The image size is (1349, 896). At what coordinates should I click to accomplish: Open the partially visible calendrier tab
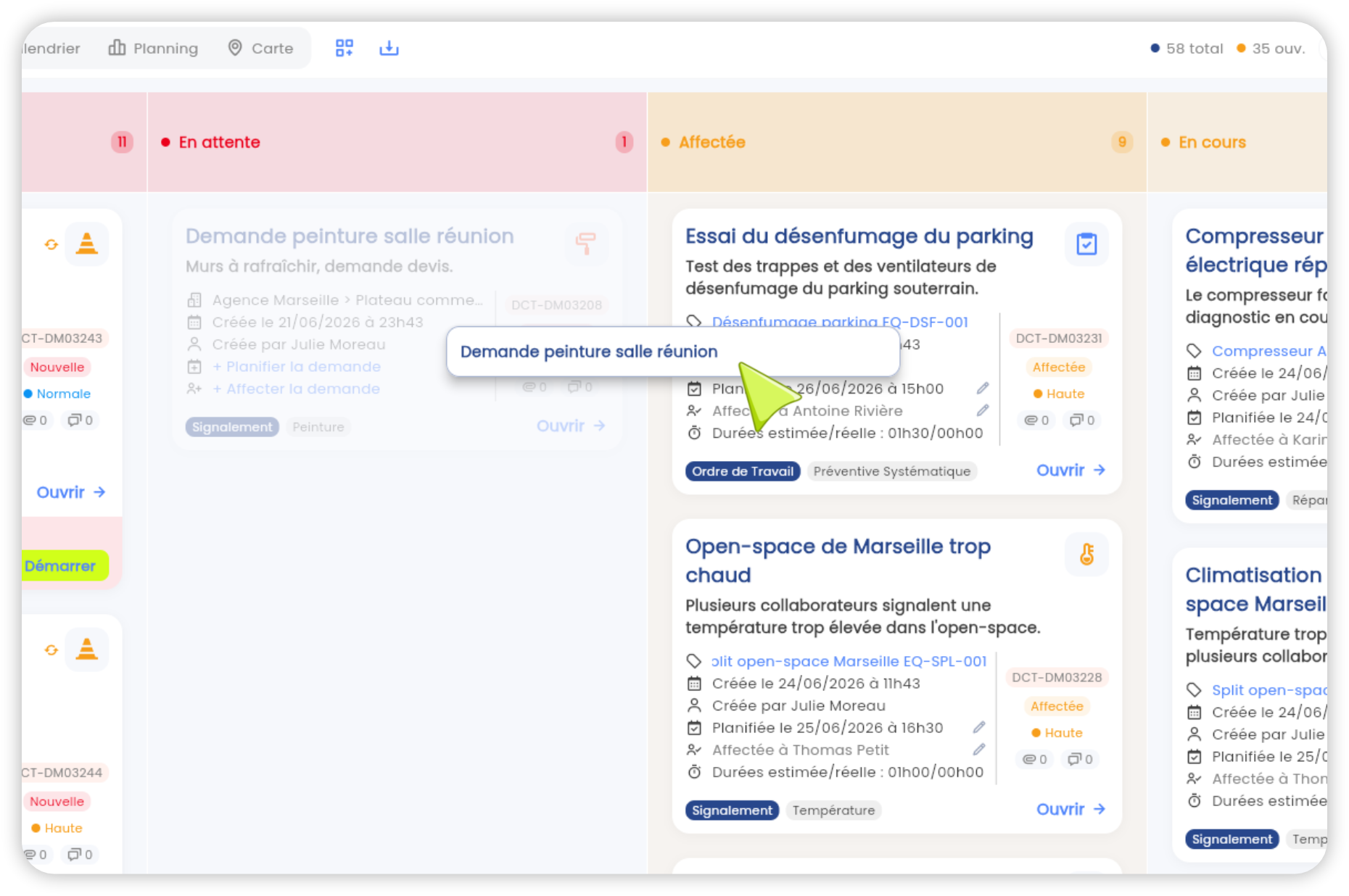[x=51, y=48]
